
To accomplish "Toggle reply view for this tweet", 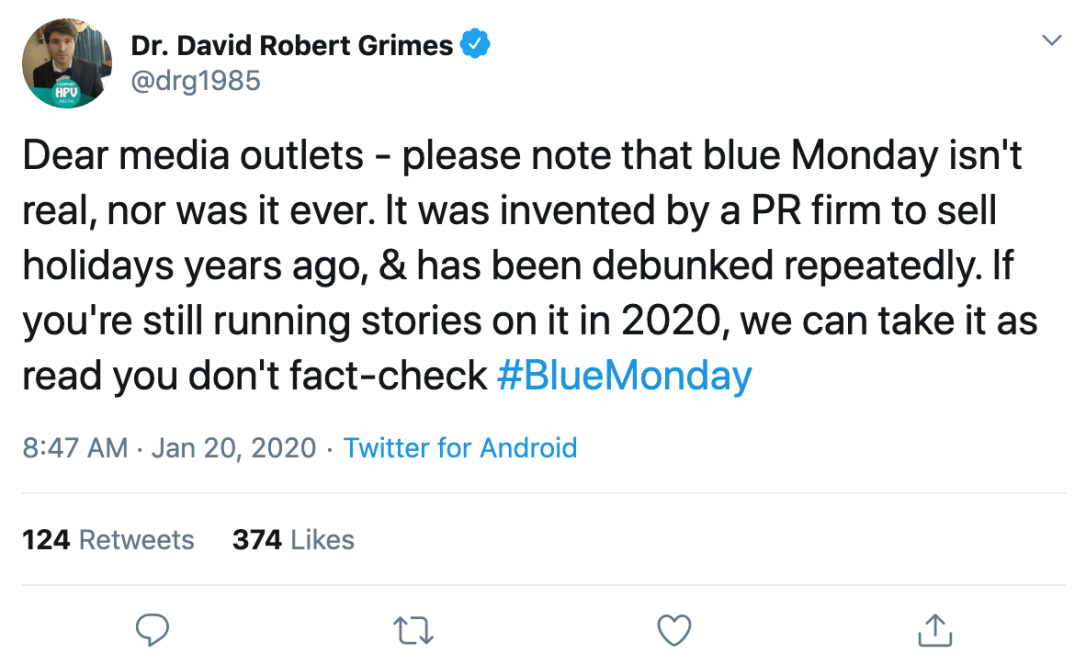I will point(152,630).
